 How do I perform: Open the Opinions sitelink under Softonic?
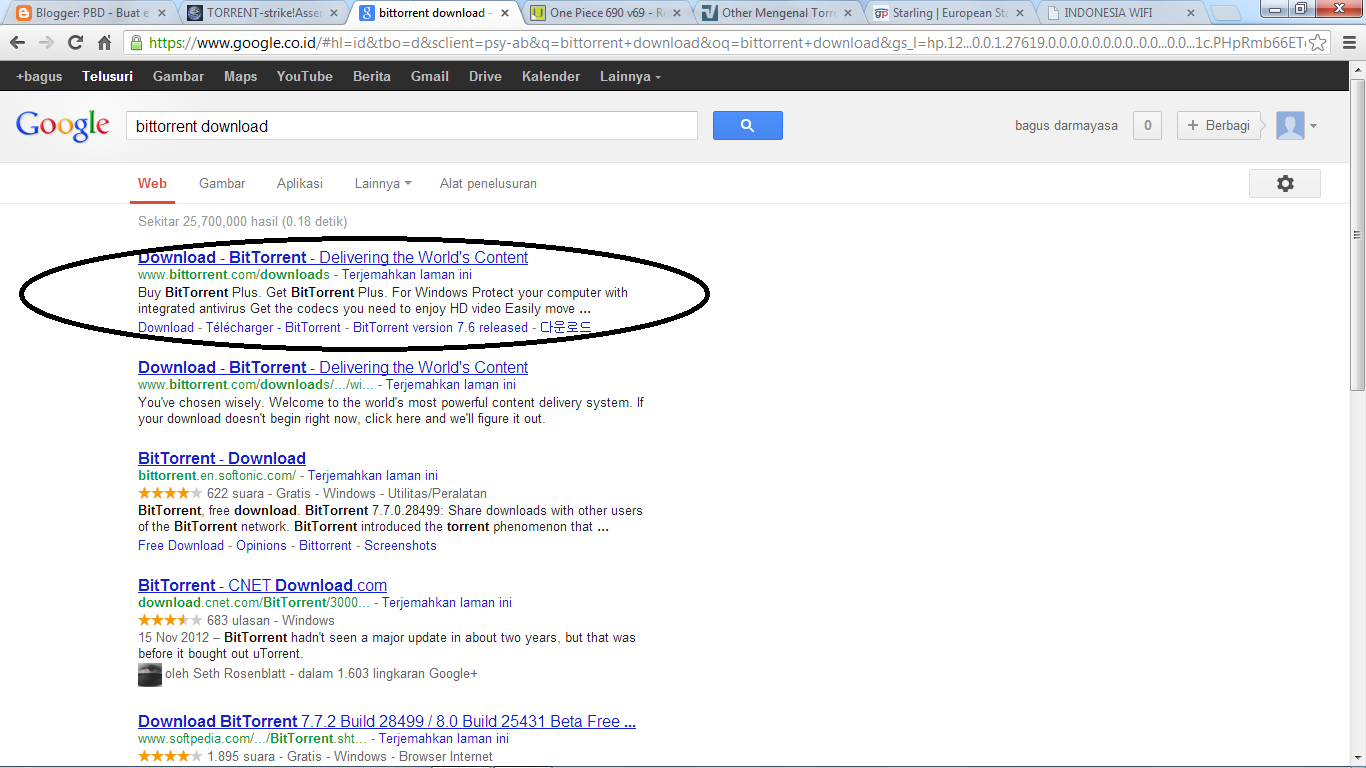click(261, 546)
